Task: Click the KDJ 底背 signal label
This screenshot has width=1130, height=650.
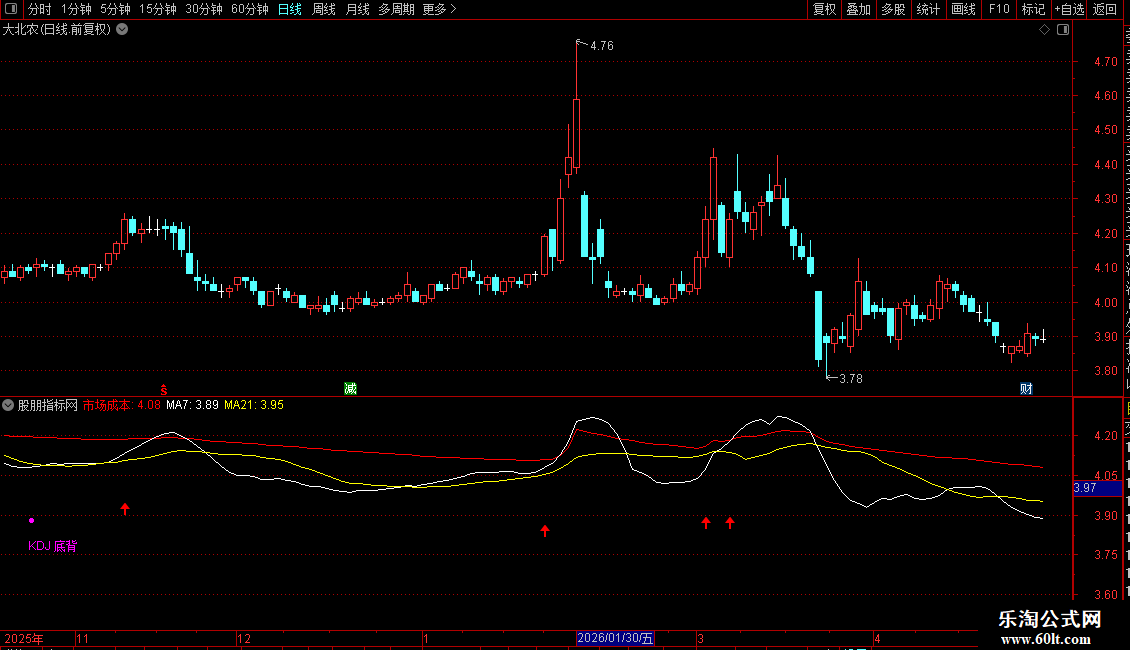Action: coord(53,546)
